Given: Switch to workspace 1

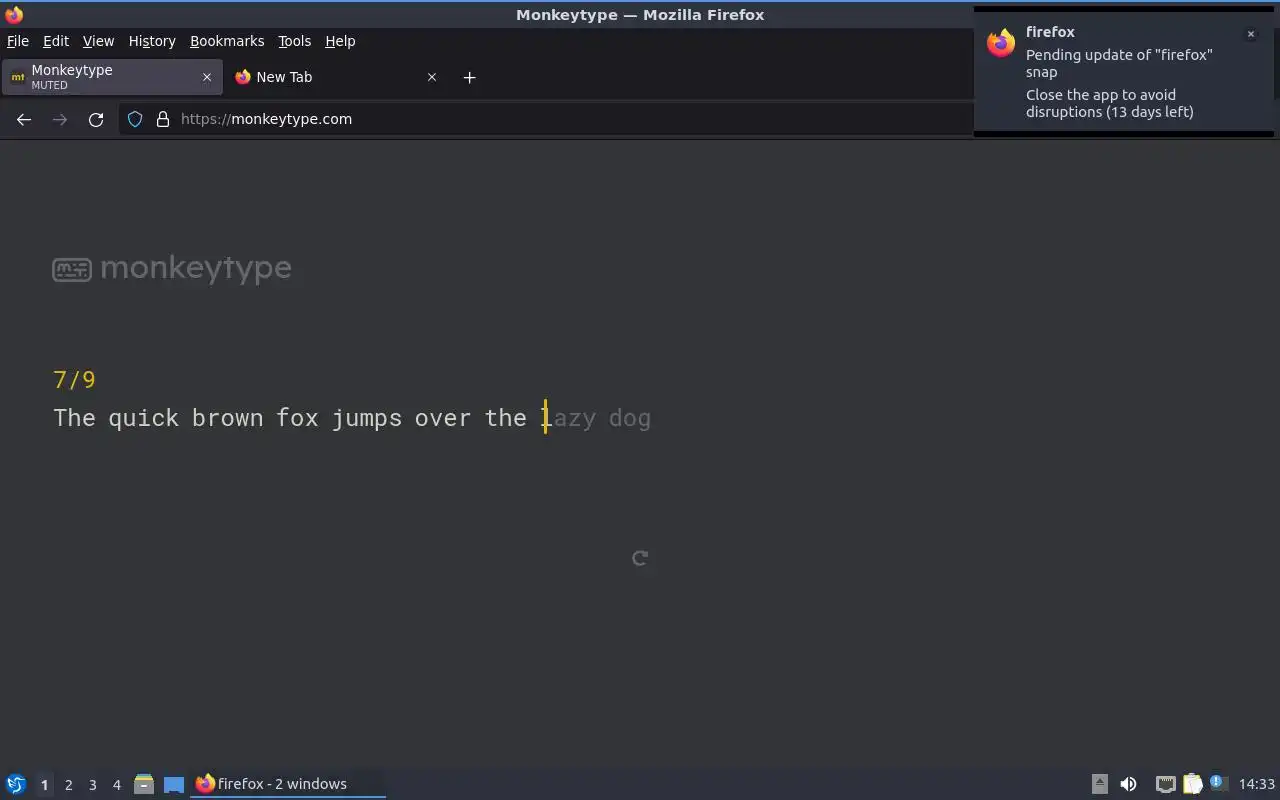Looking at the screenshot, I should [44, 785].
